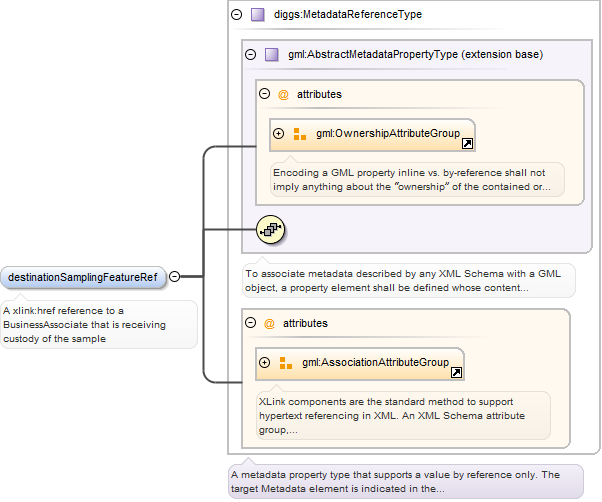Collapse gml:AbstractMetadataPropertyType extension base section

[251, 54]
